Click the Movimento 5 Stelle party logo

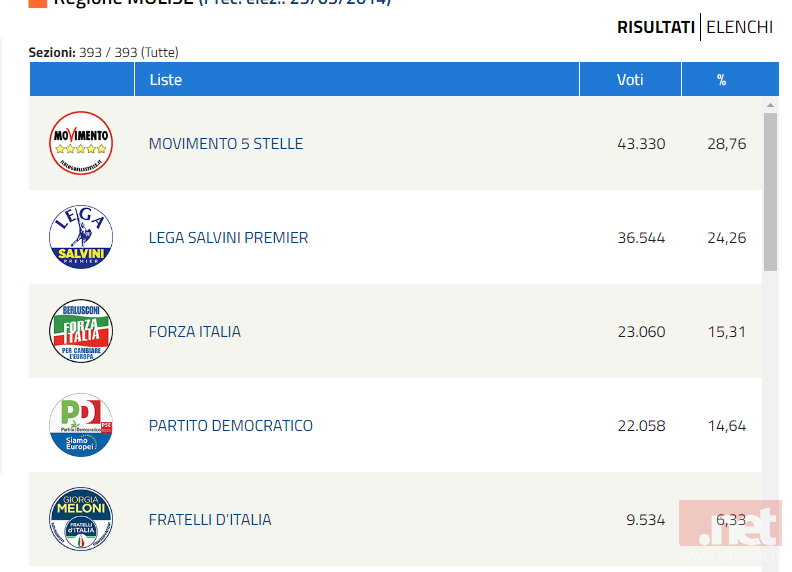tap(81, 143)
